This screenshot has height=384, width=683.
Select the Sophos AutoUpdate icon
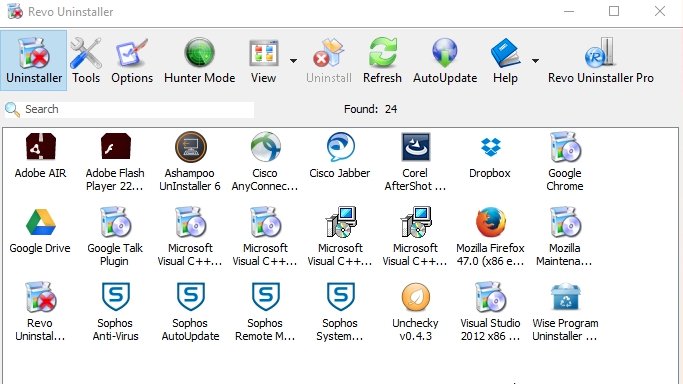coord(190,297)
